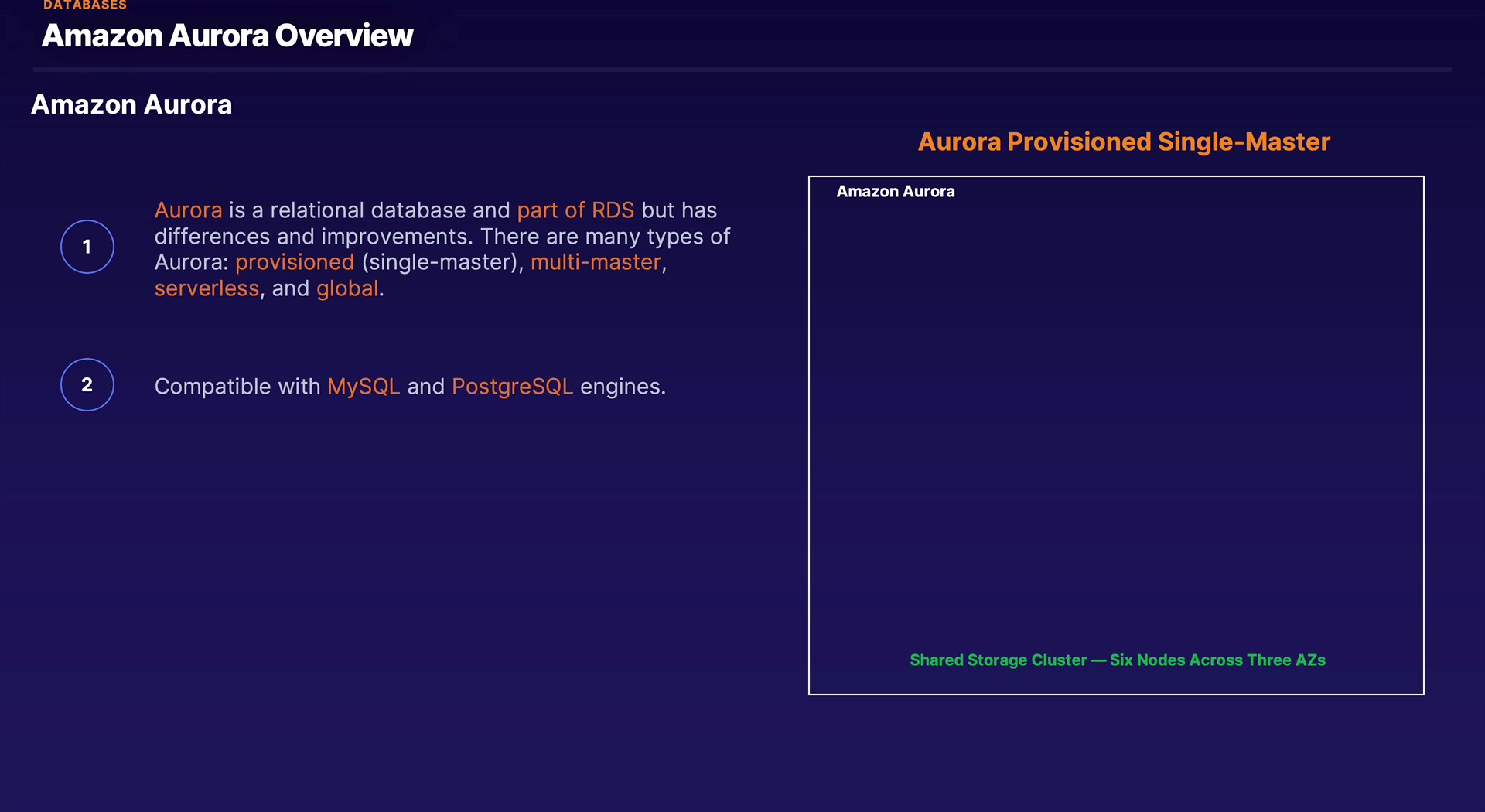Click the DATABASES category label

pyautogui.click(x=85, y=5)
